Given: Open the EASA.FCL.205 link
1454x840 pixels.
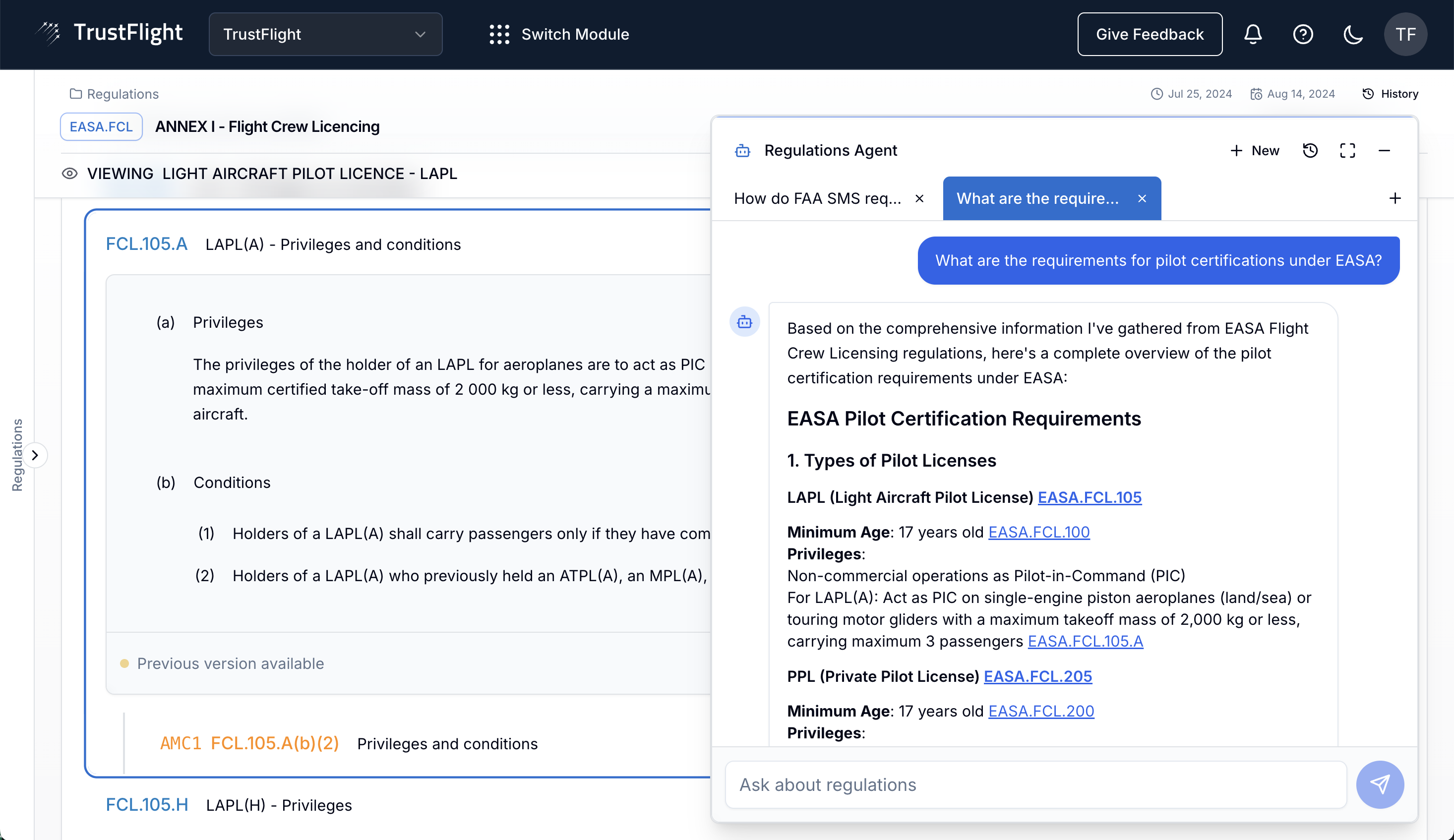Looking at the screenshot, I should (x=1037, y=676).
